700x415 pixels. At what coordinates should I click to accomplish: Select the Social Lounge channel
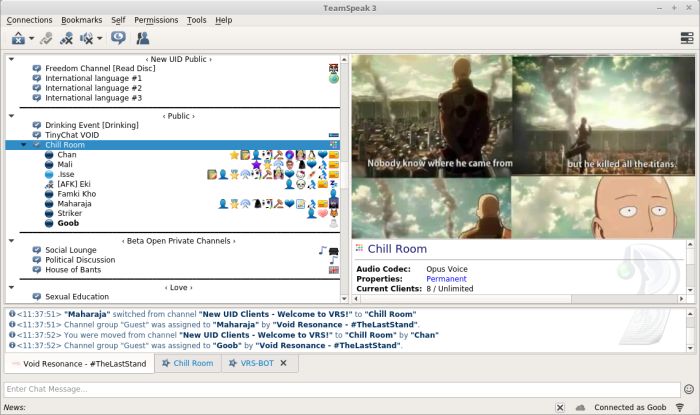(x=71, y=250)
